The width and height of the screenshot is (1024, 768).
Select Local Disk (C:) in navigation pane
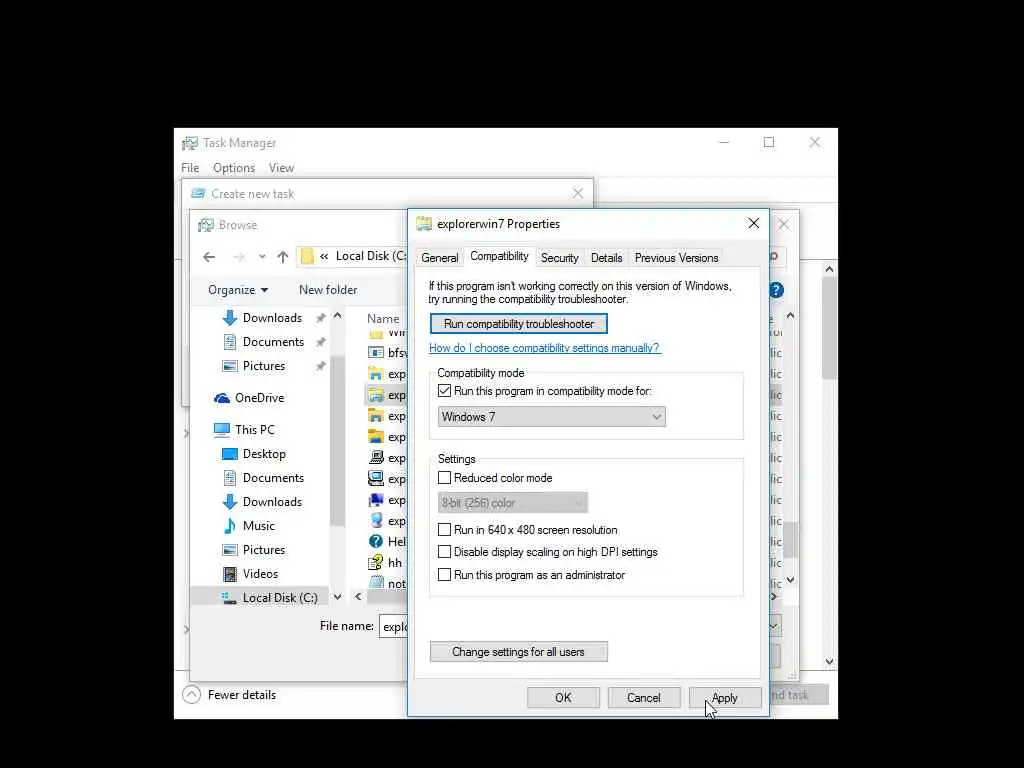pos(269,598)
